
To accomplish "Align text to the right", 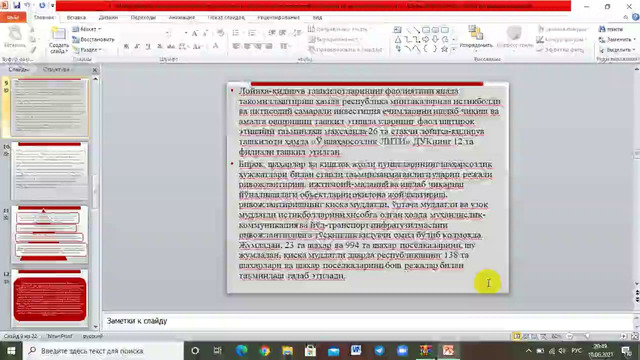I will [x=258, y=47].
